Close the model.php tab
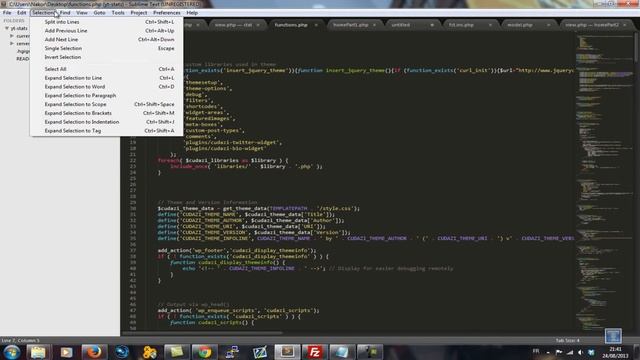Viewport: 640px width, 360px height. point(549,25)
